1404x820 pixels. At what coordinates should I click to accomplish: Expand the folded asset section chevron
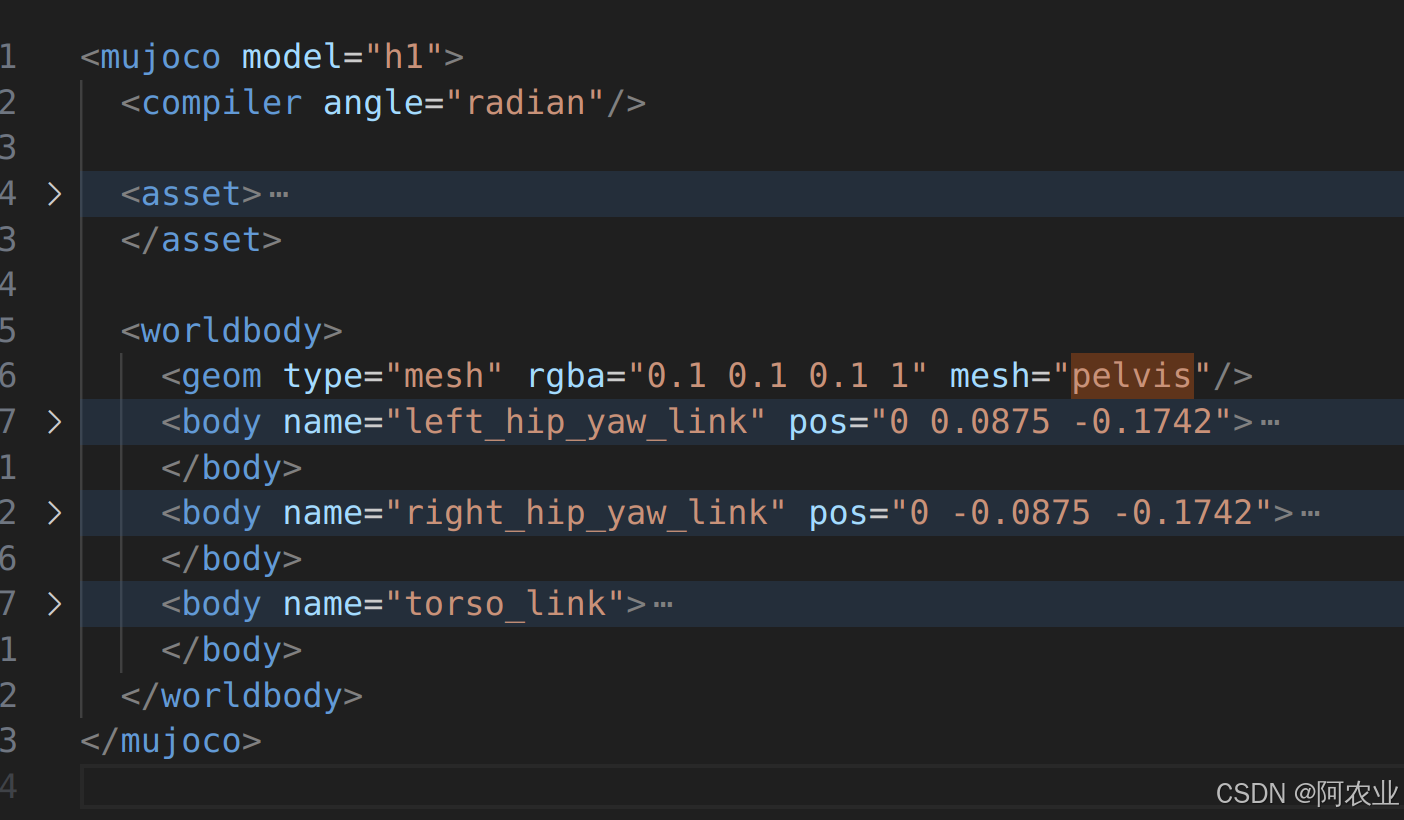pos(55,193)
